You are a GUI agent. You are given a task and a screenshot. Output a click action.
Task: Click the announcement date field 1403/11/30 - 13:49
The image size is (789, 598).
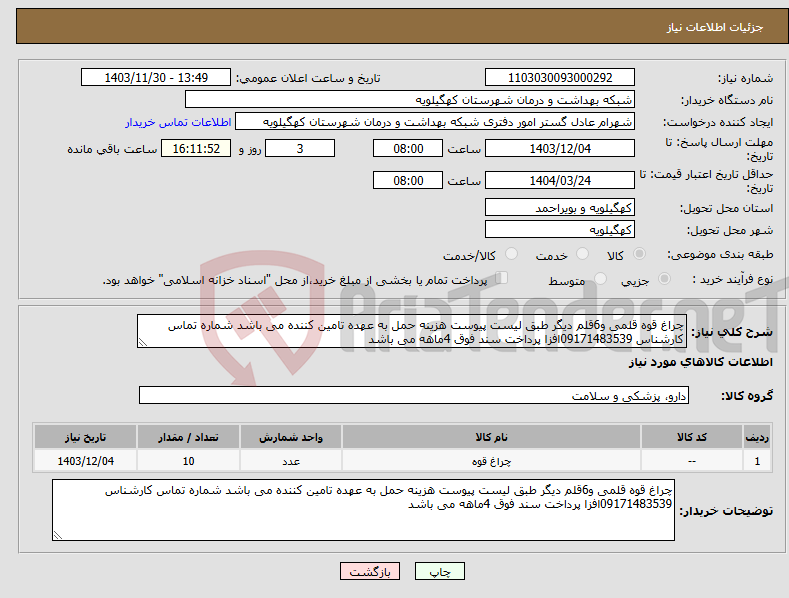[156, 78]
